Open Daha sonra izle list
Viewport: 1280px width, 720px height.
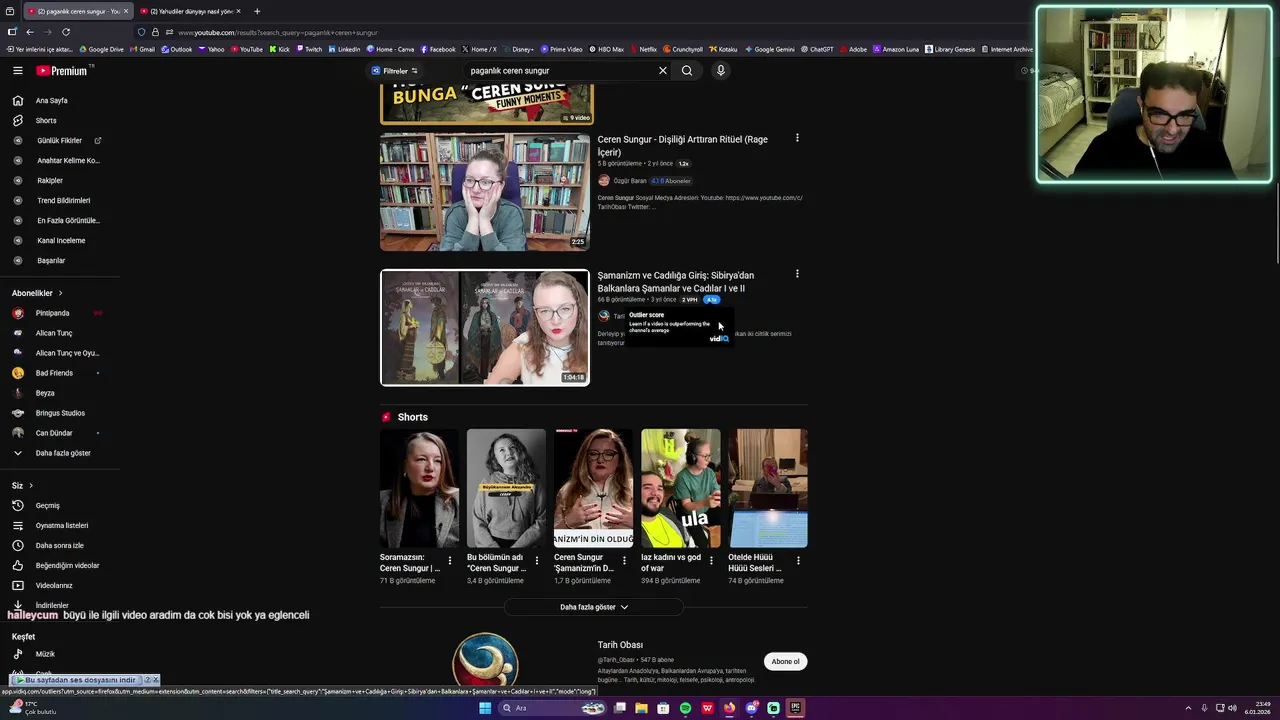coord(59,545)
